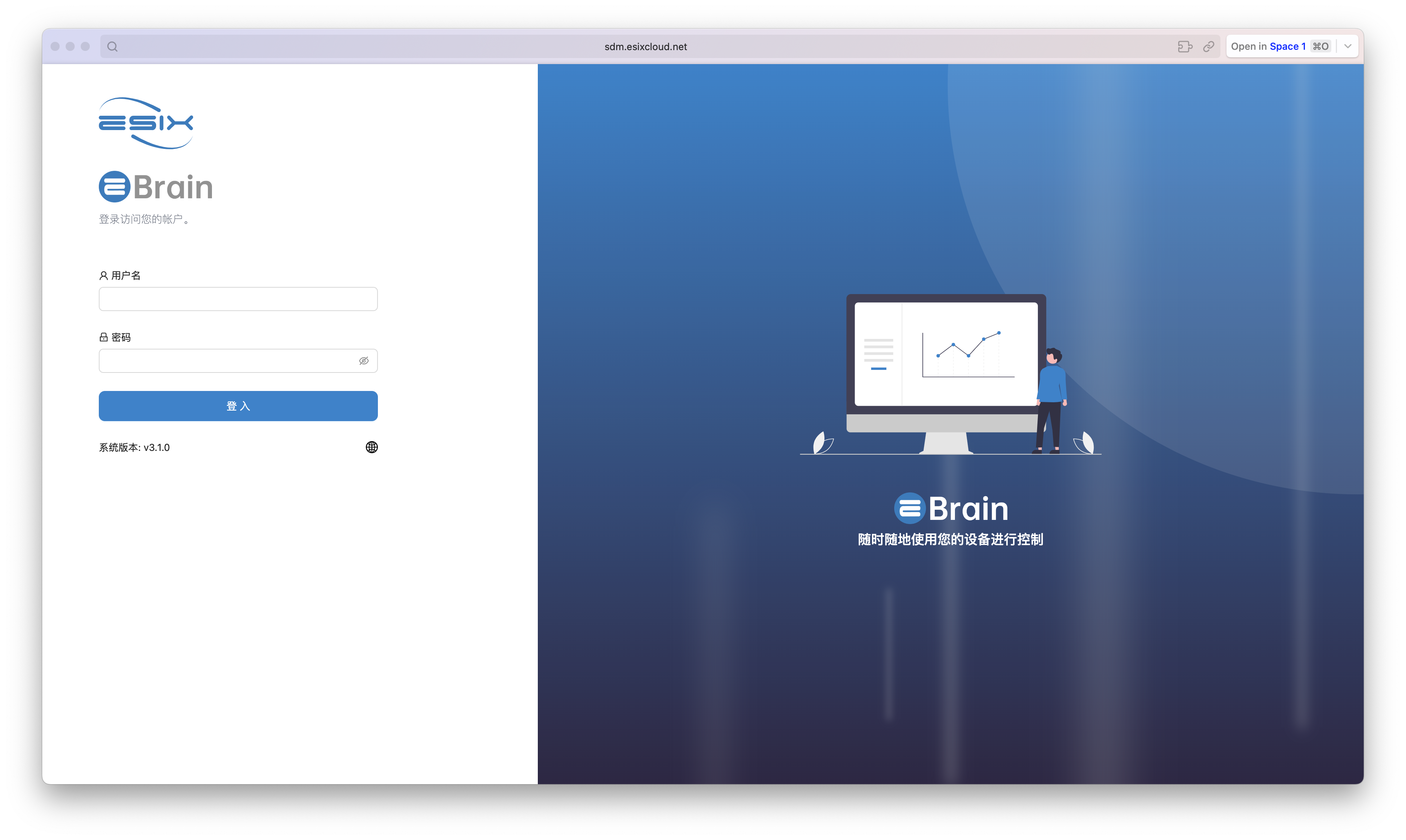
Task: Click the eBrain logo on login panel
Action: (x=156, y=187)
